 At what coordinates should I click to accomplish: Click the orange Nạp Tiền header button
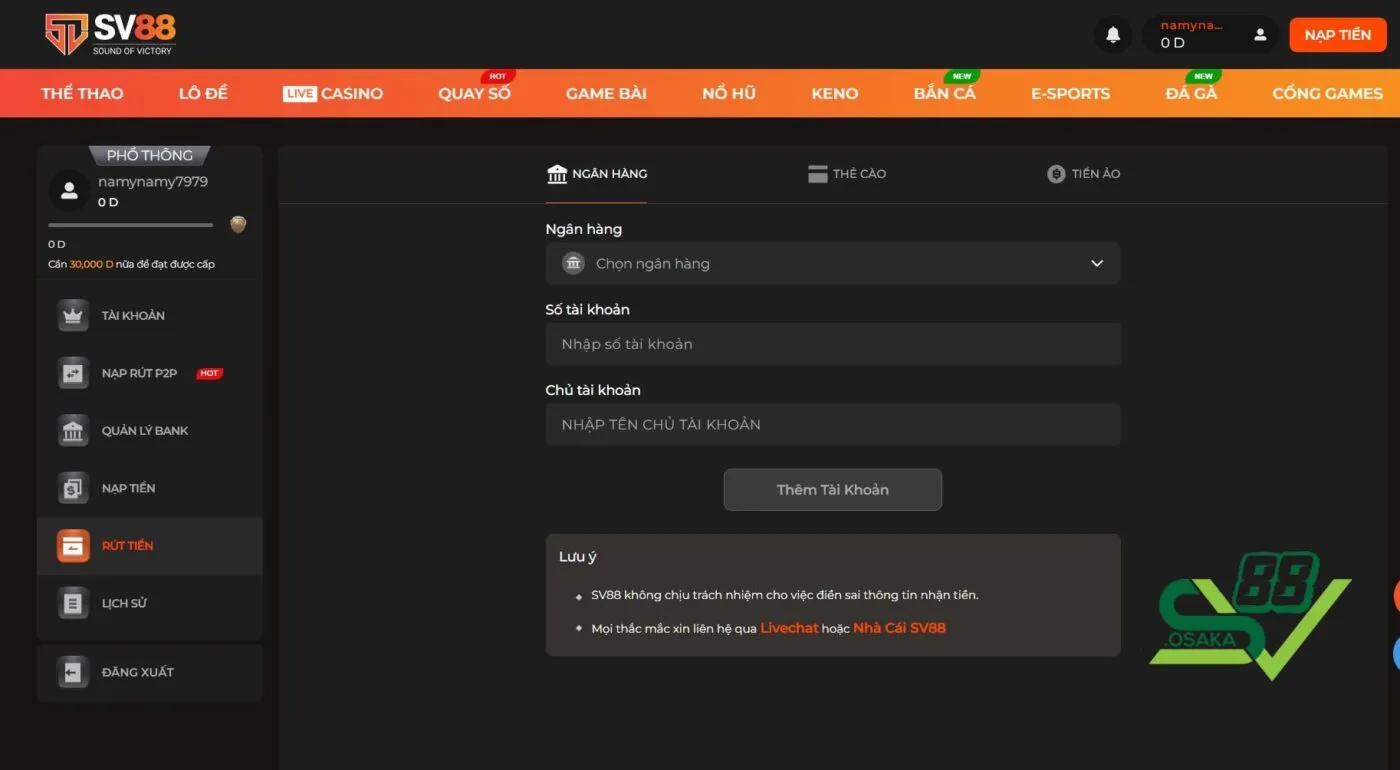coord(1337,35)
